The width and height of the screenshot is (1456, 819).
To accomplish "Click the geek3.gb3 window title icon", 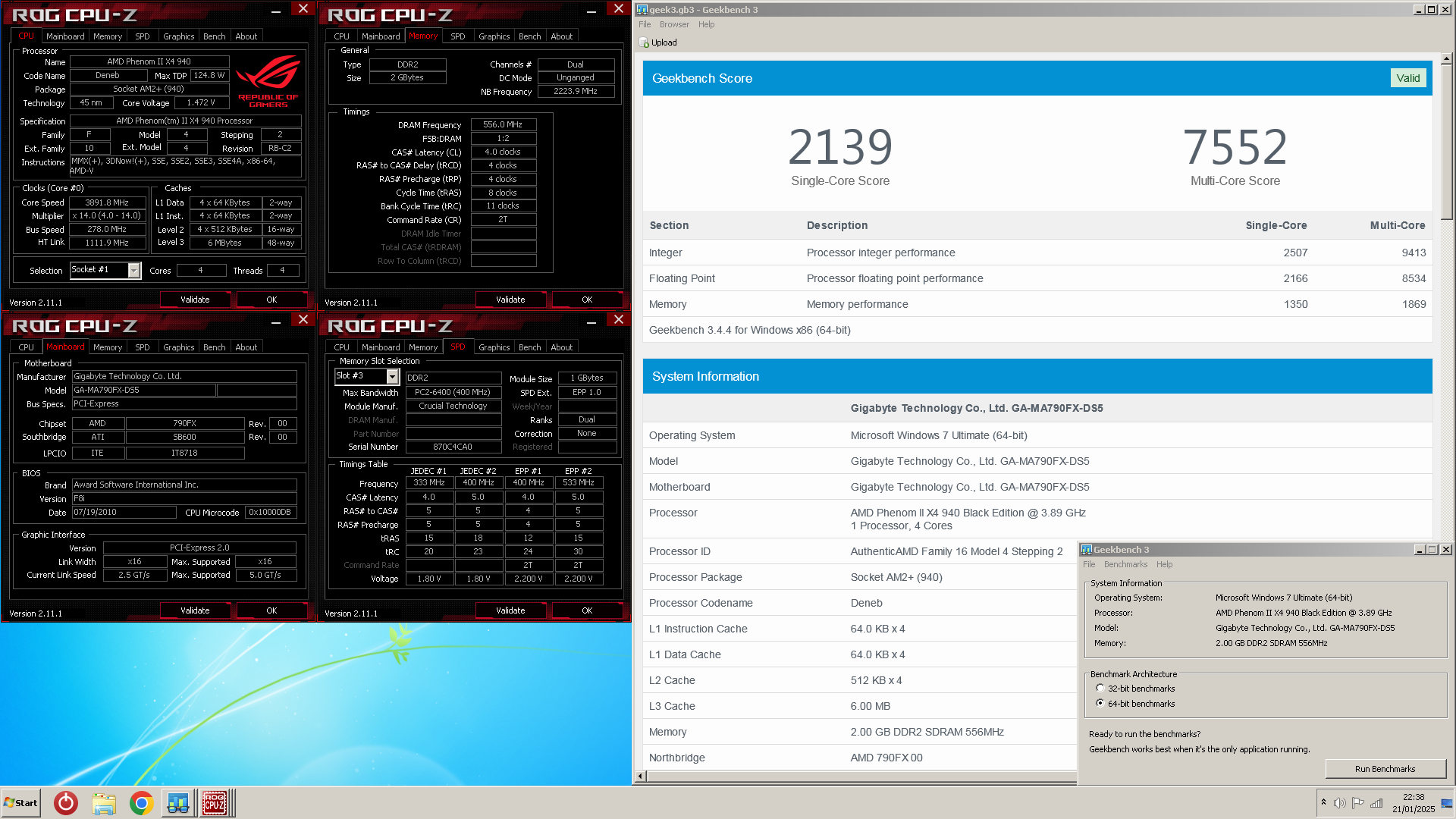I will [x=642, y=10].
